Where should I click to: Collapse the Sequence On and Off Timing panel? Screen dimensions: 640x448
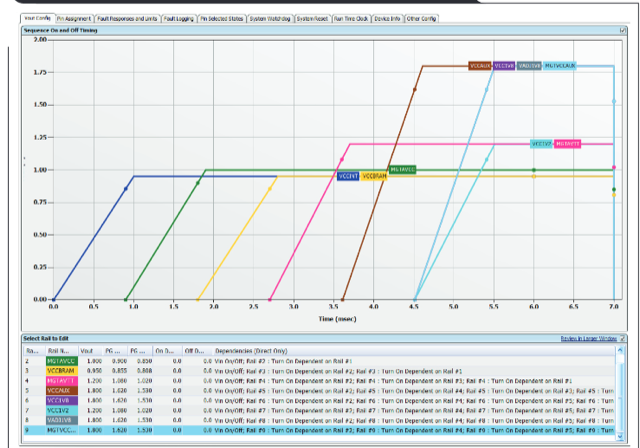click(x=623, y=31)
